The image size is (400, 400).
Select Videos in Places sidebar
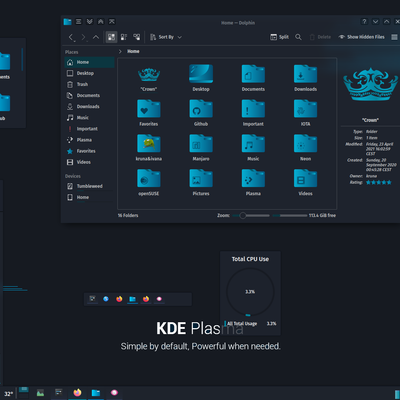click(x=89, y=162)
